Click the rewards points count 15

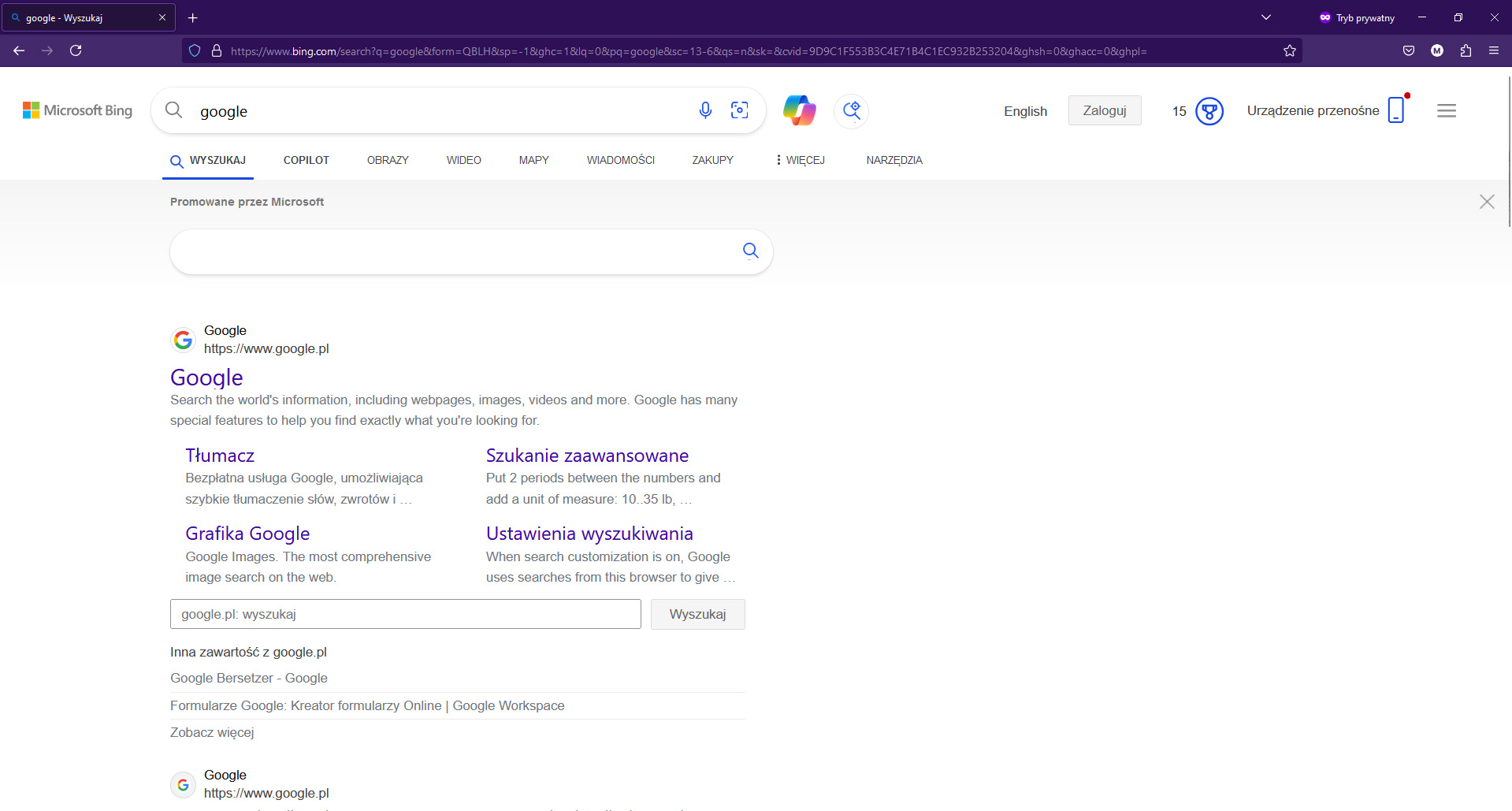click(1180, 111)
